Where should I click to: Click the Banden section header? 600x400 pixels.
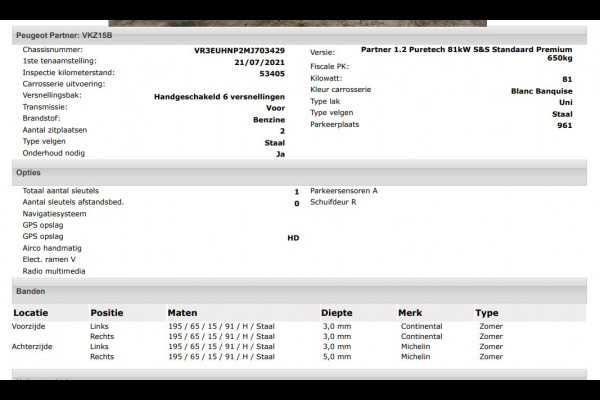31,291
